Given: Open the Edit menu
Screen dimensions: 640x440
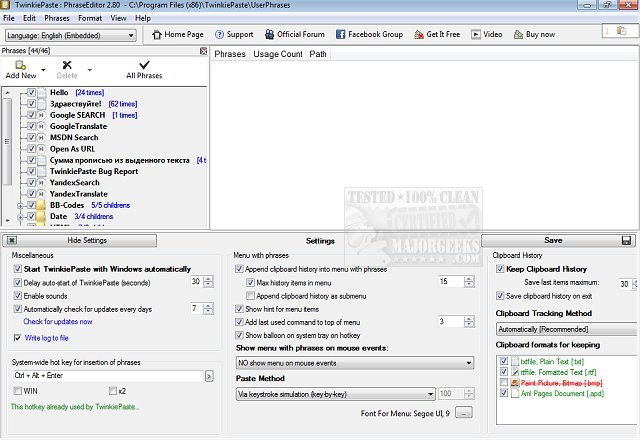Looking at the screenshot, I should tap(29, 18).
